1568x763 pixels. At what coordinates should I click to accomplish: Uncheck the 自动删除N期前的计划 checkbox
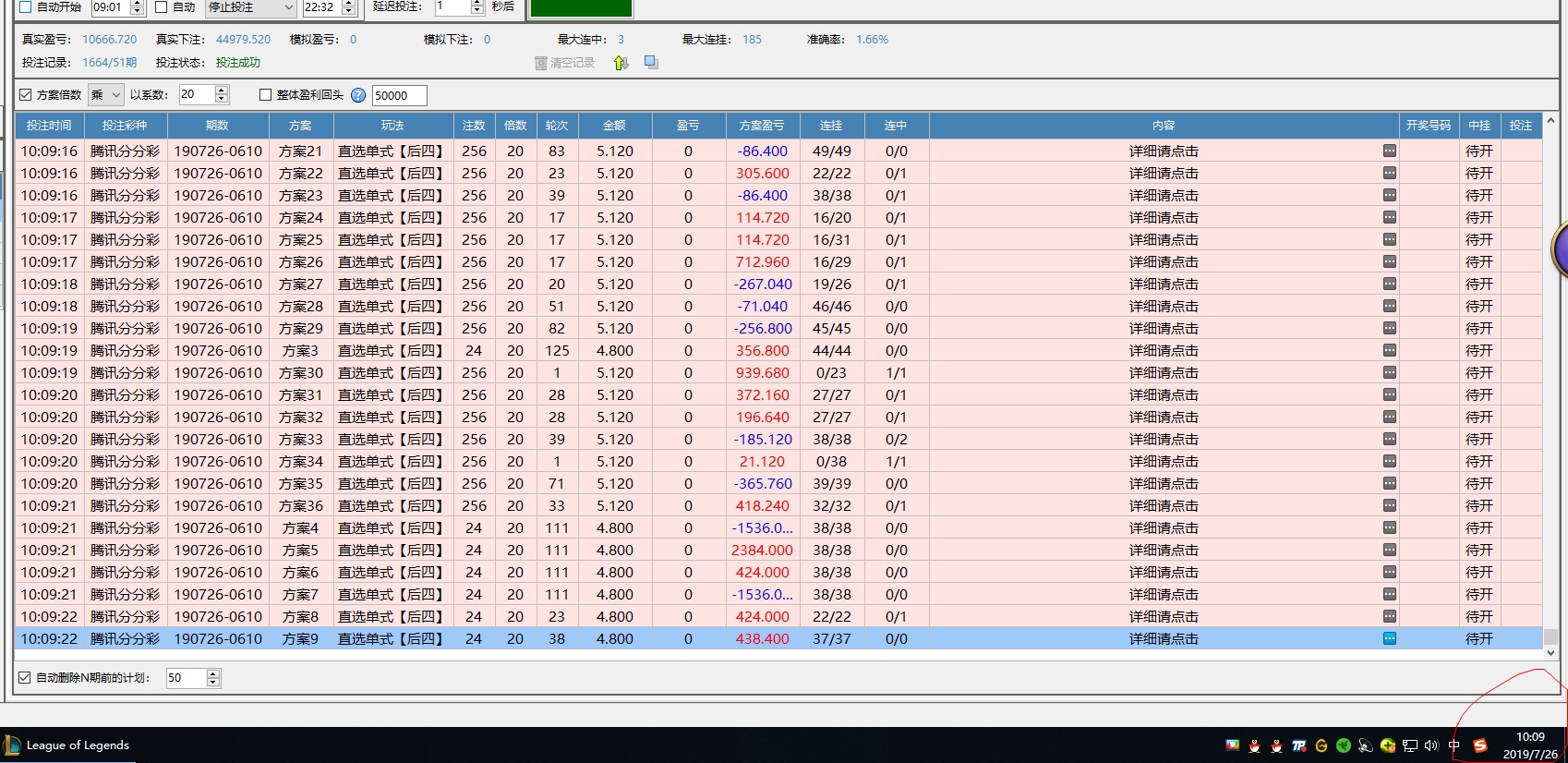tap(25, 677)
